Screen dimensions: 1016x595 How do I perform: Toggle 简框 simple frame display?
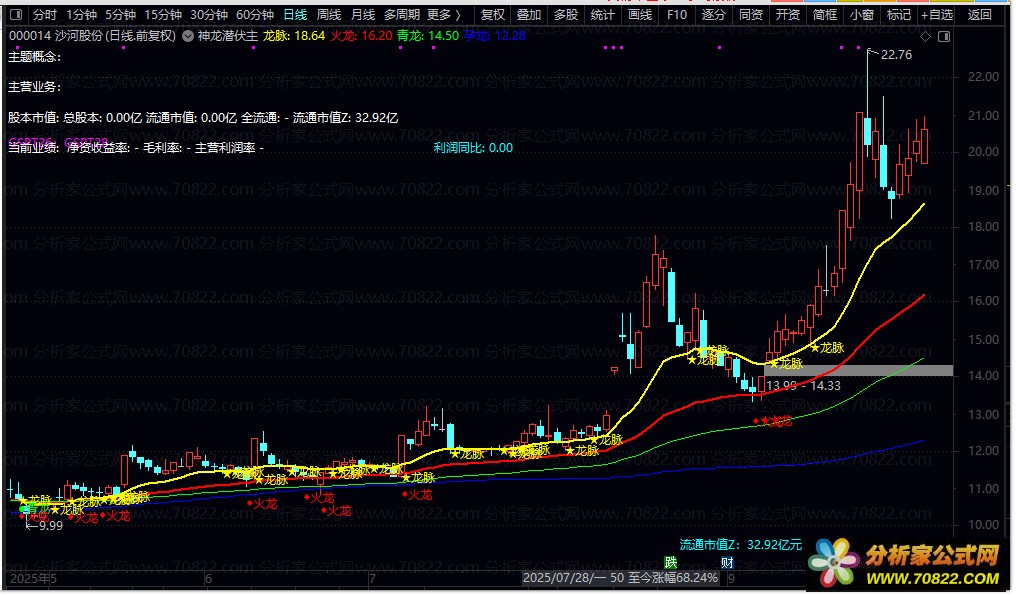[825, 15]
